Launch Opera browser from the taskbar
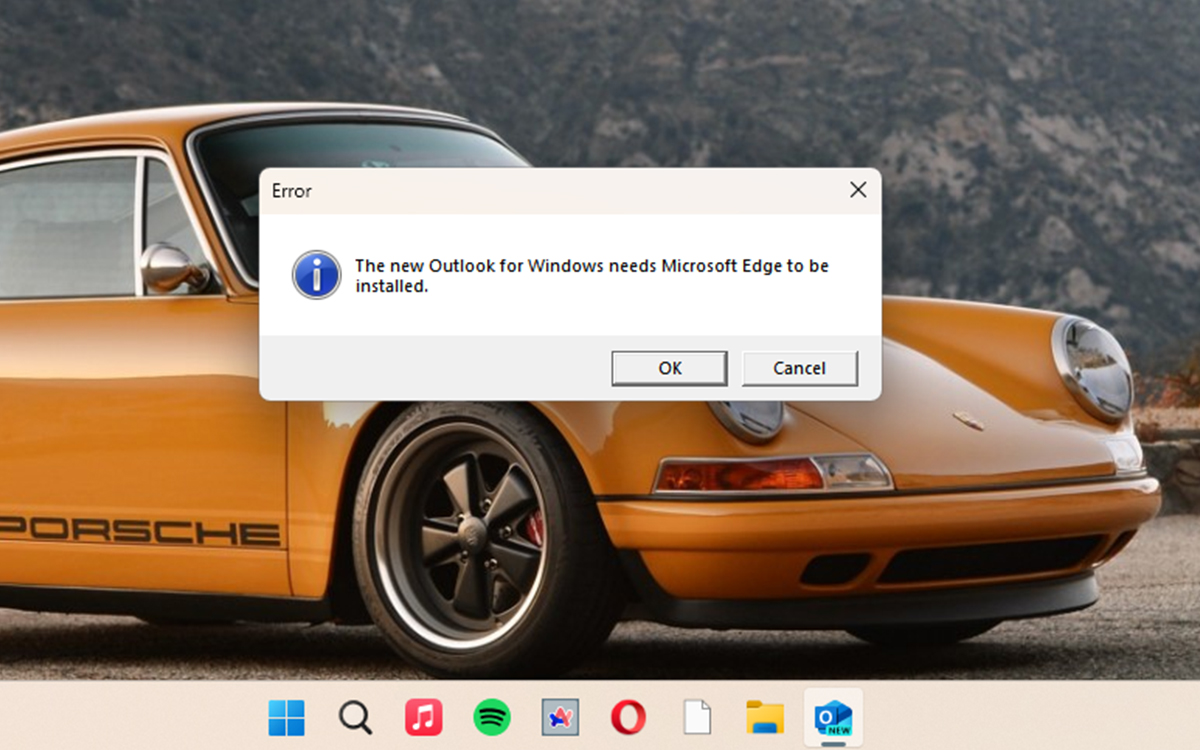 point(628,717)
